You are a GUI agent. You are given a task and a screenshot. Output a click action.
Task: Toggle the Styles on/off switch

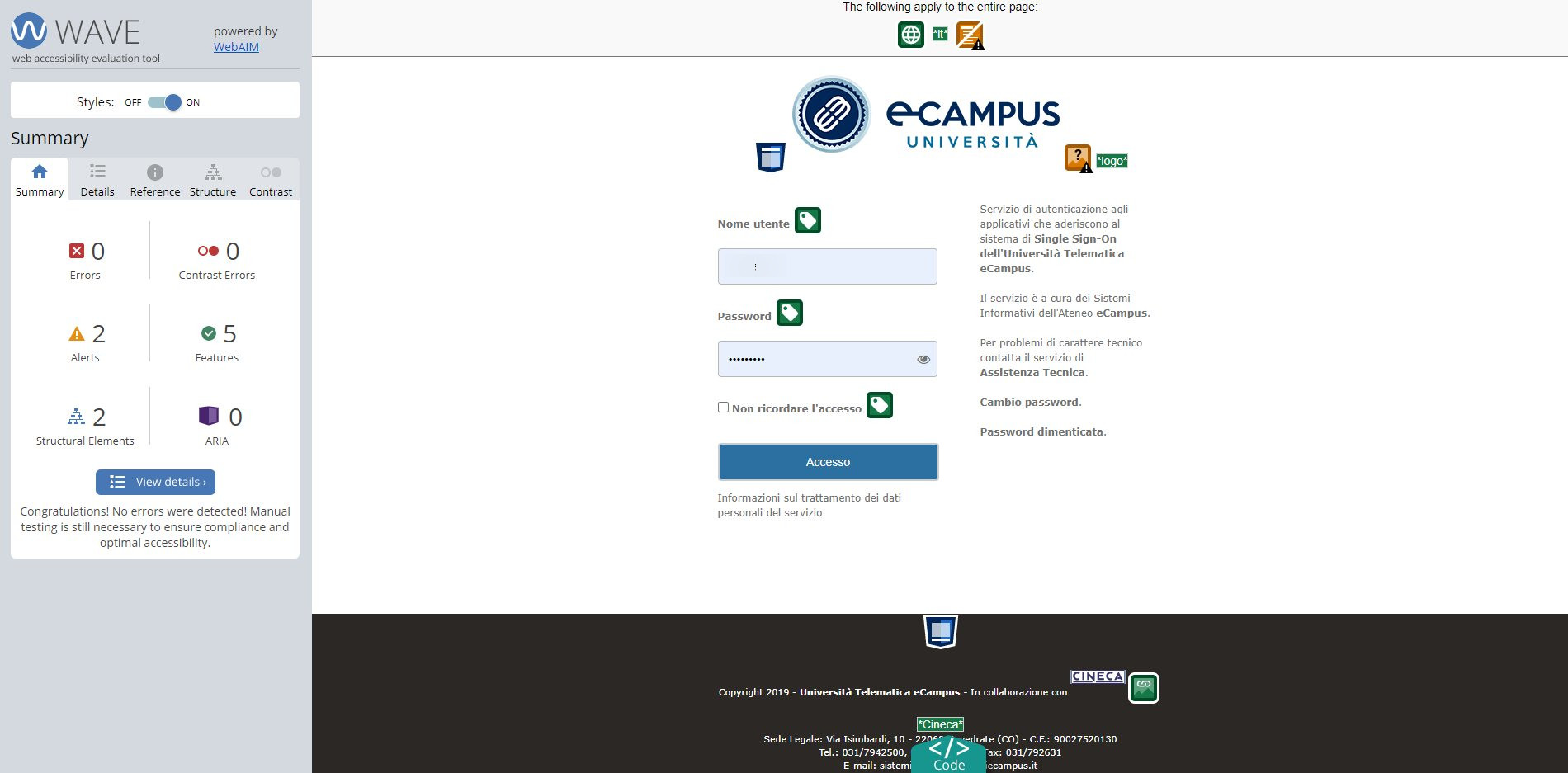tap(164, 102)
